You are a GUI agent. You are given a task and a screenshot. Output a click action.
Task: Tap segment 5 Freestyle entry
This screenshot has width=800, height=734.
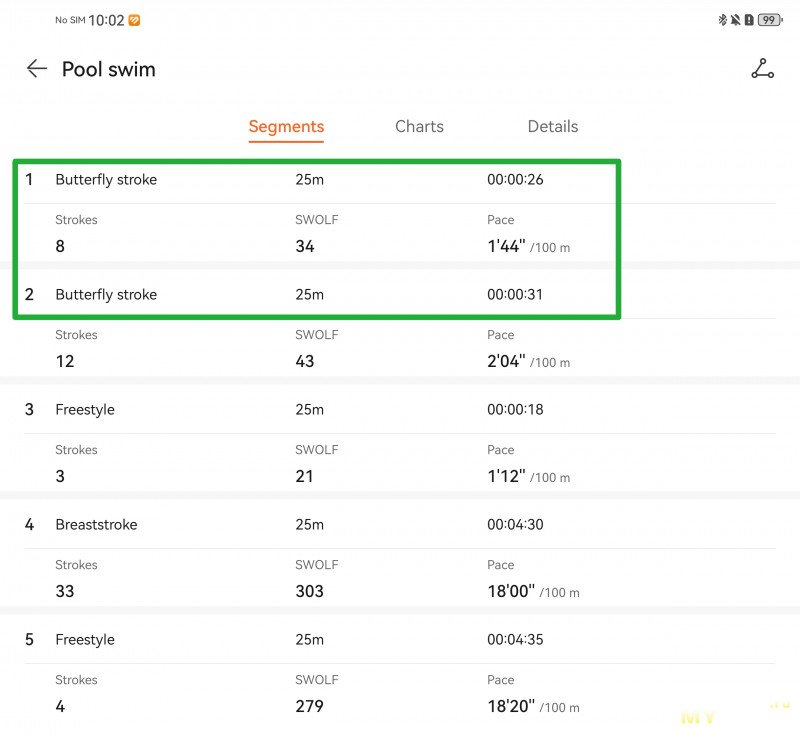85,640
